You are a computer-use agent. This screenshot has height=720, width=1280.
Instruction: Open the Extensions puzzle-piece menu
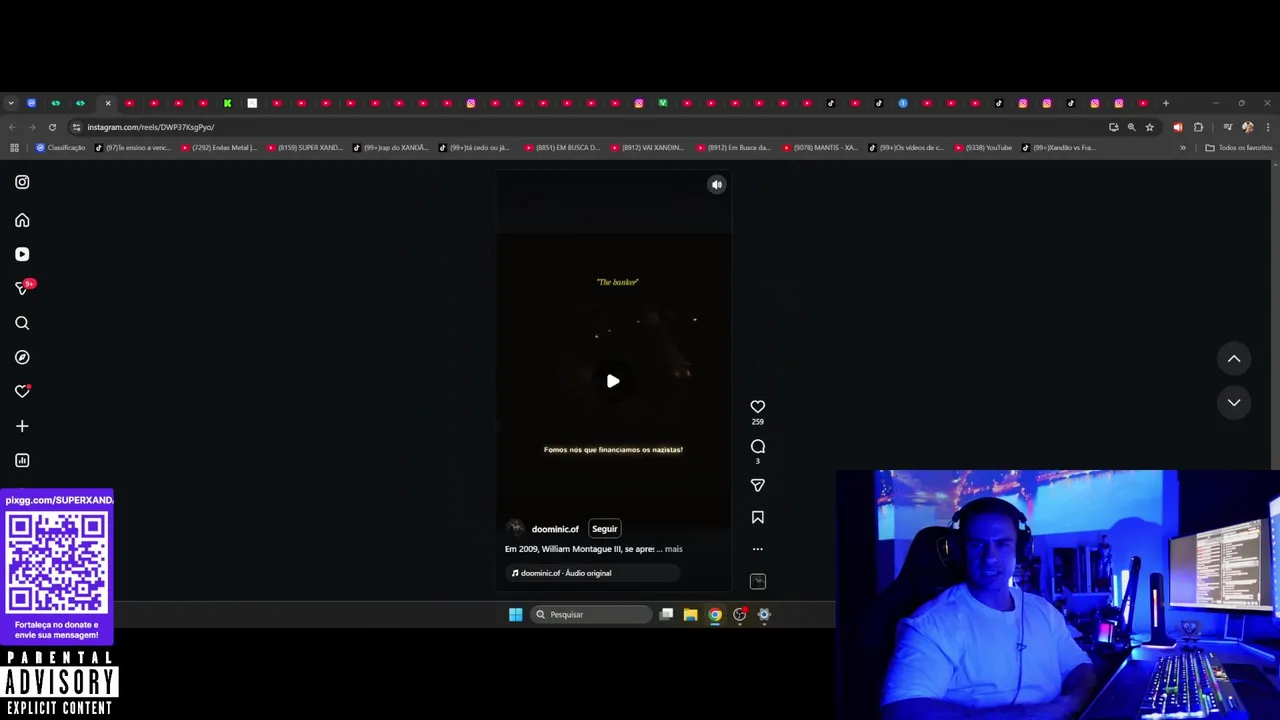coord(1198,127)
